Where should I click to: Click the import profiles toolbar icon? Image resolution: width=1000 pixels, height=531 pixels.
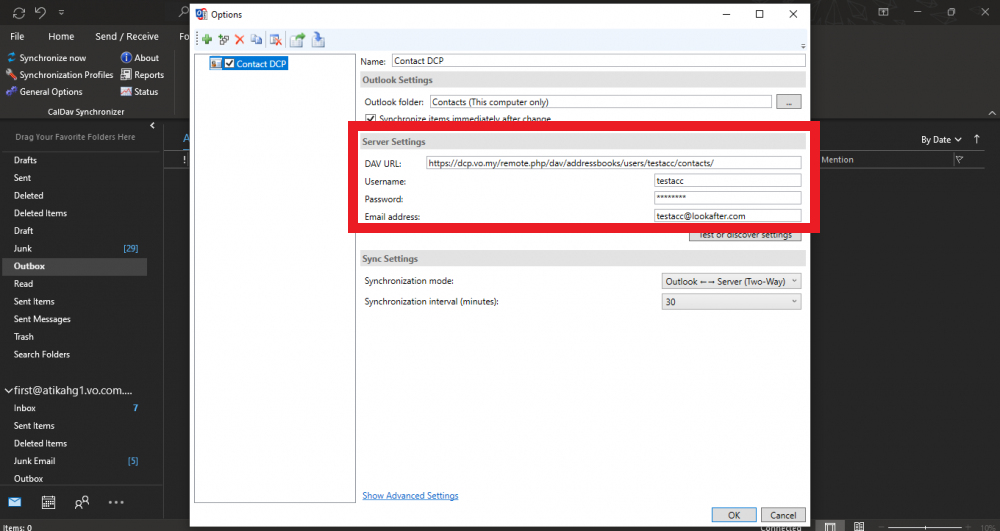(x=318, y=40)
